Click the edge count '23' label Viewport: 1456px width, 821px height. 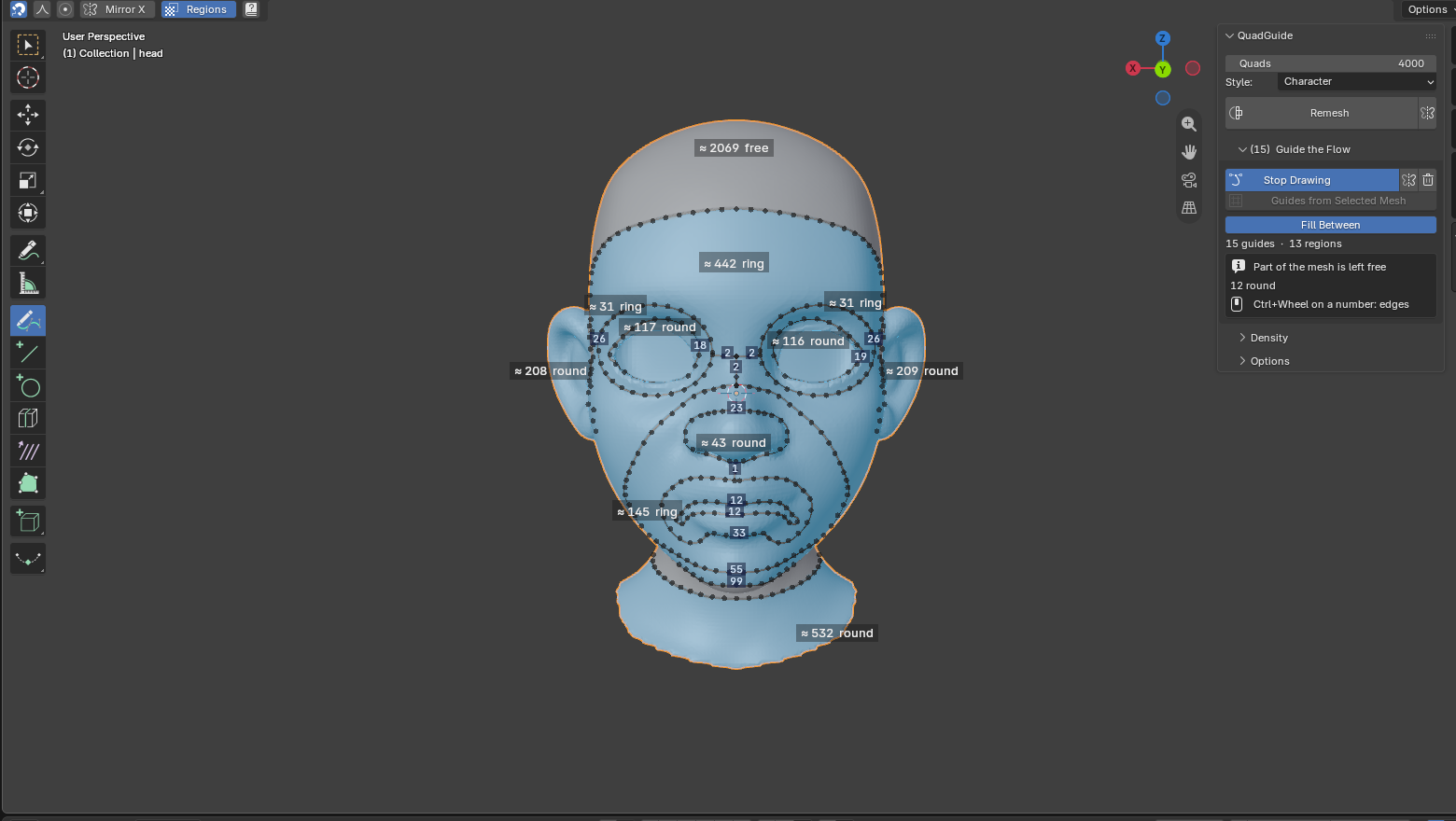pyautogui.click(x=736, y=408)
